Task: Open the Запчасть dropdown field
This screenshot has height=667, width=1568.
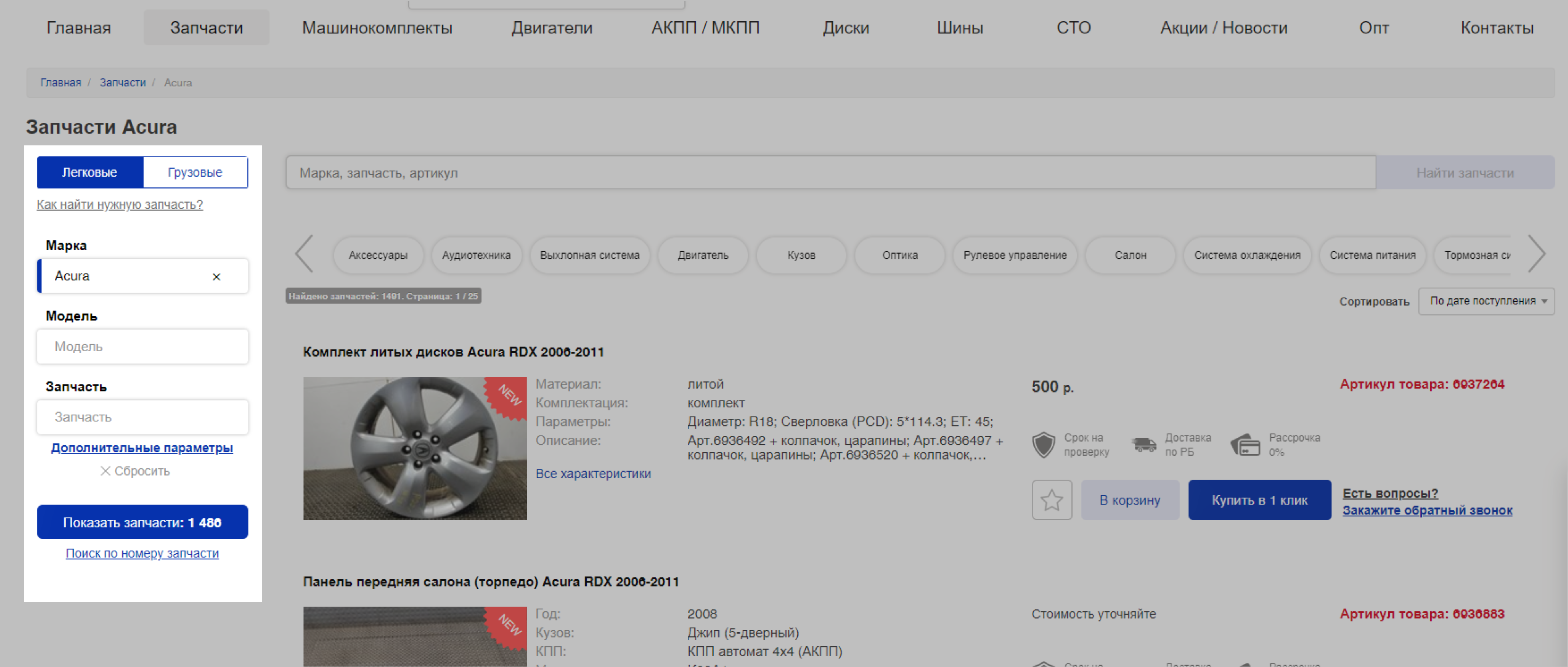Action: [142, 417]
